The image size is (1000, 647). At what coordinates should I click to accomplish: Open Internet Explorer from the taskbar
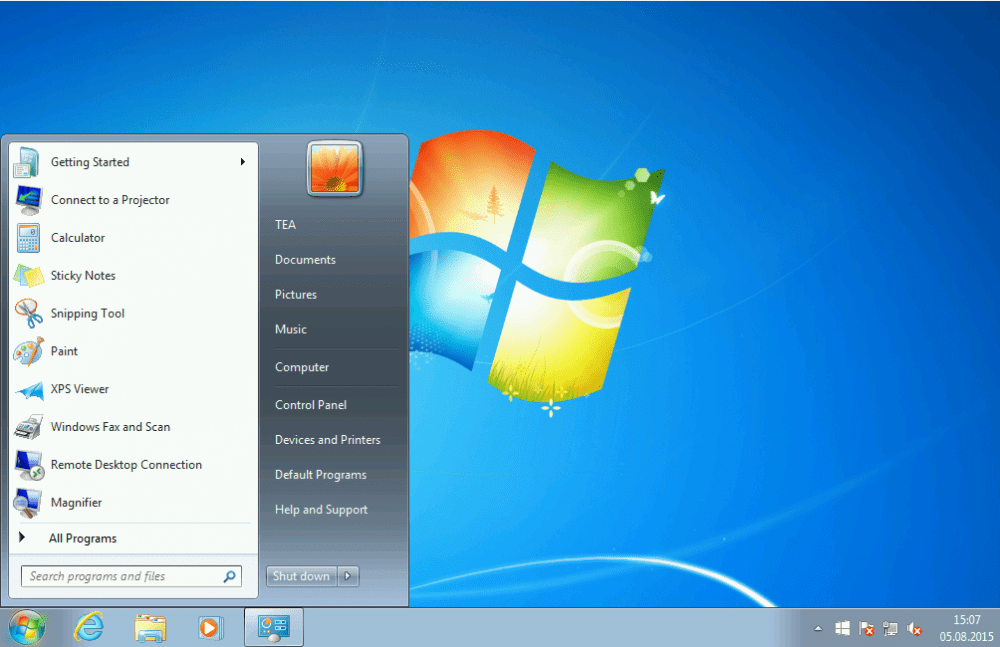tap(89, 628)
